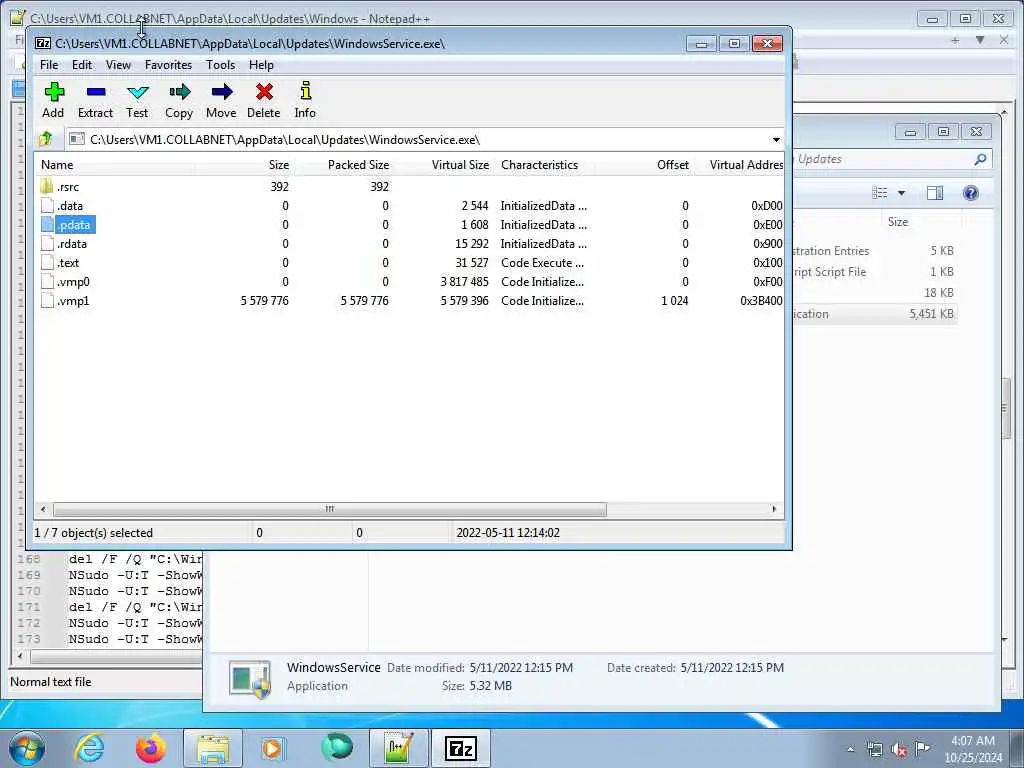Open the Tools menu
Viewport: 1024px width, 768px height.
(x=220, y=65)
